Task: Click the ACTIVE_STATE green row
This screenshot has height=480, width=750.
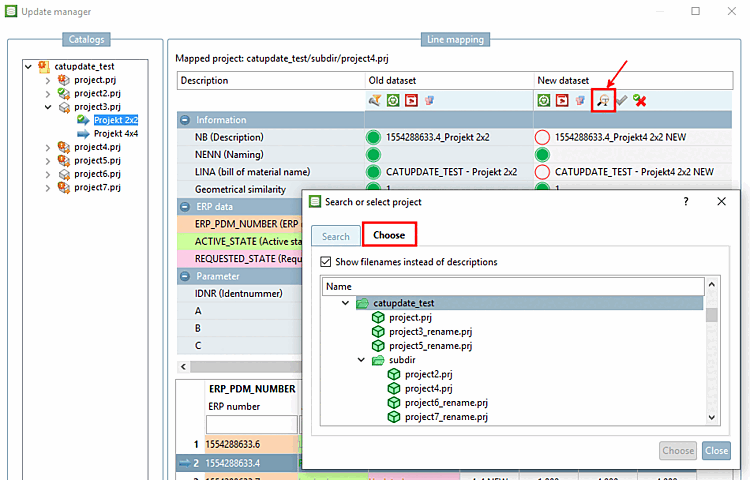Action: [240, 241]
